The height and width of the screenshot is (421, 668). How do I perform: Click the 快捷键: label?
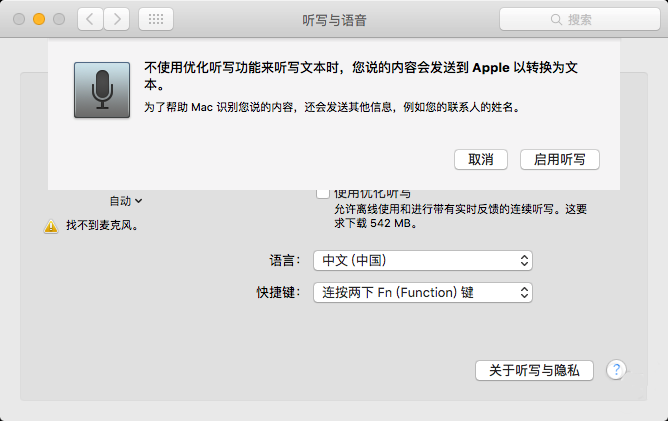(278, 293)
